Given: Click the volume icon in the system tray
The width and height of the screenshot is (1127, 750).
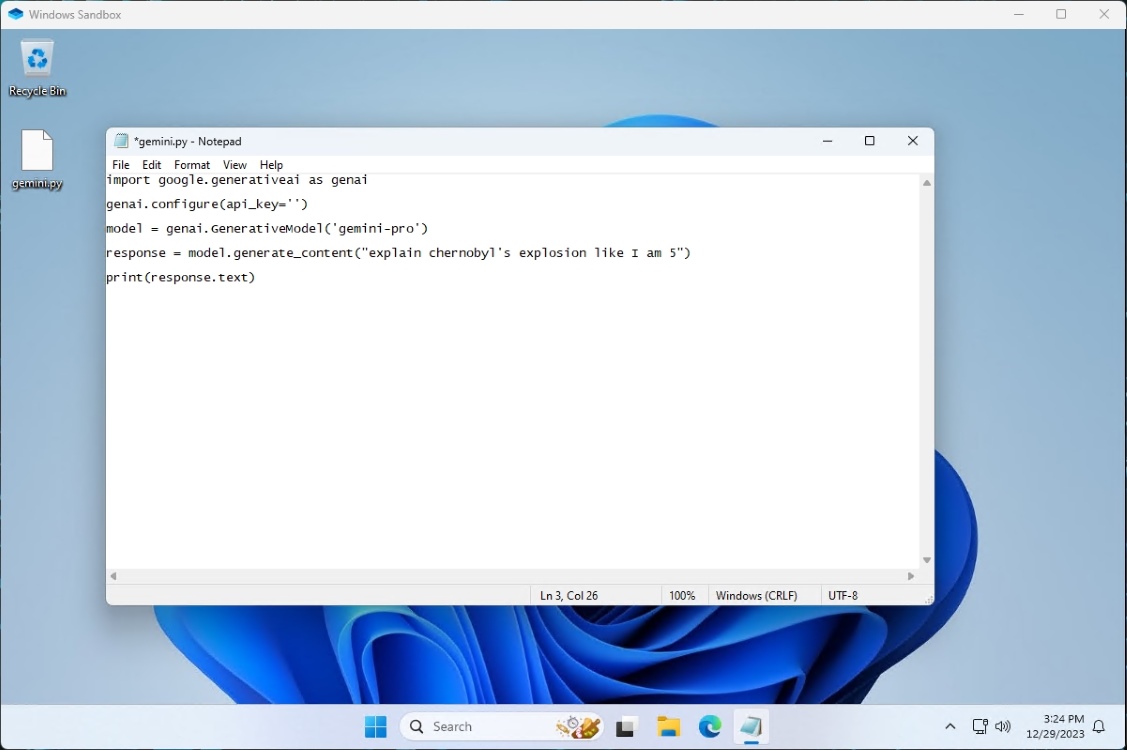Looking at the screenshot, I should pyautogui.click(x=1003, y=726).
